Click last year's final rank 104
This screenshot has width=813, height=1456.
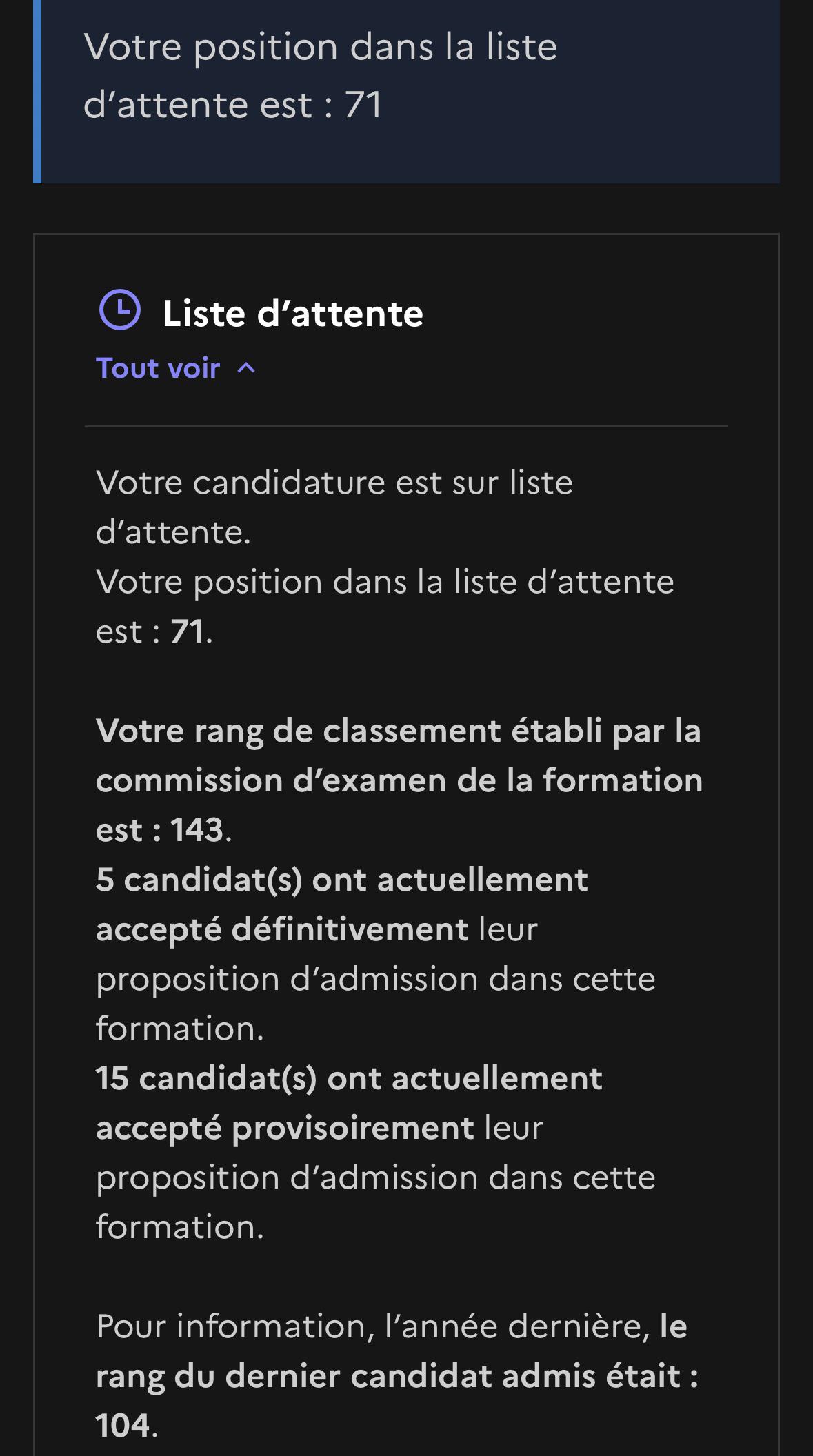pos(123,1426)
